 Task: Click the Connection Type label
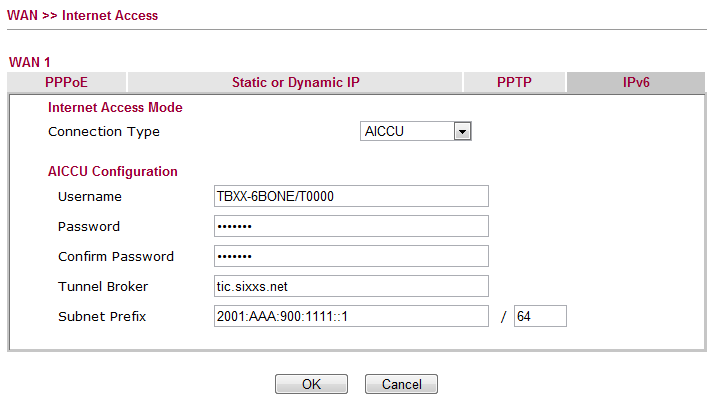tap(104, 132)
